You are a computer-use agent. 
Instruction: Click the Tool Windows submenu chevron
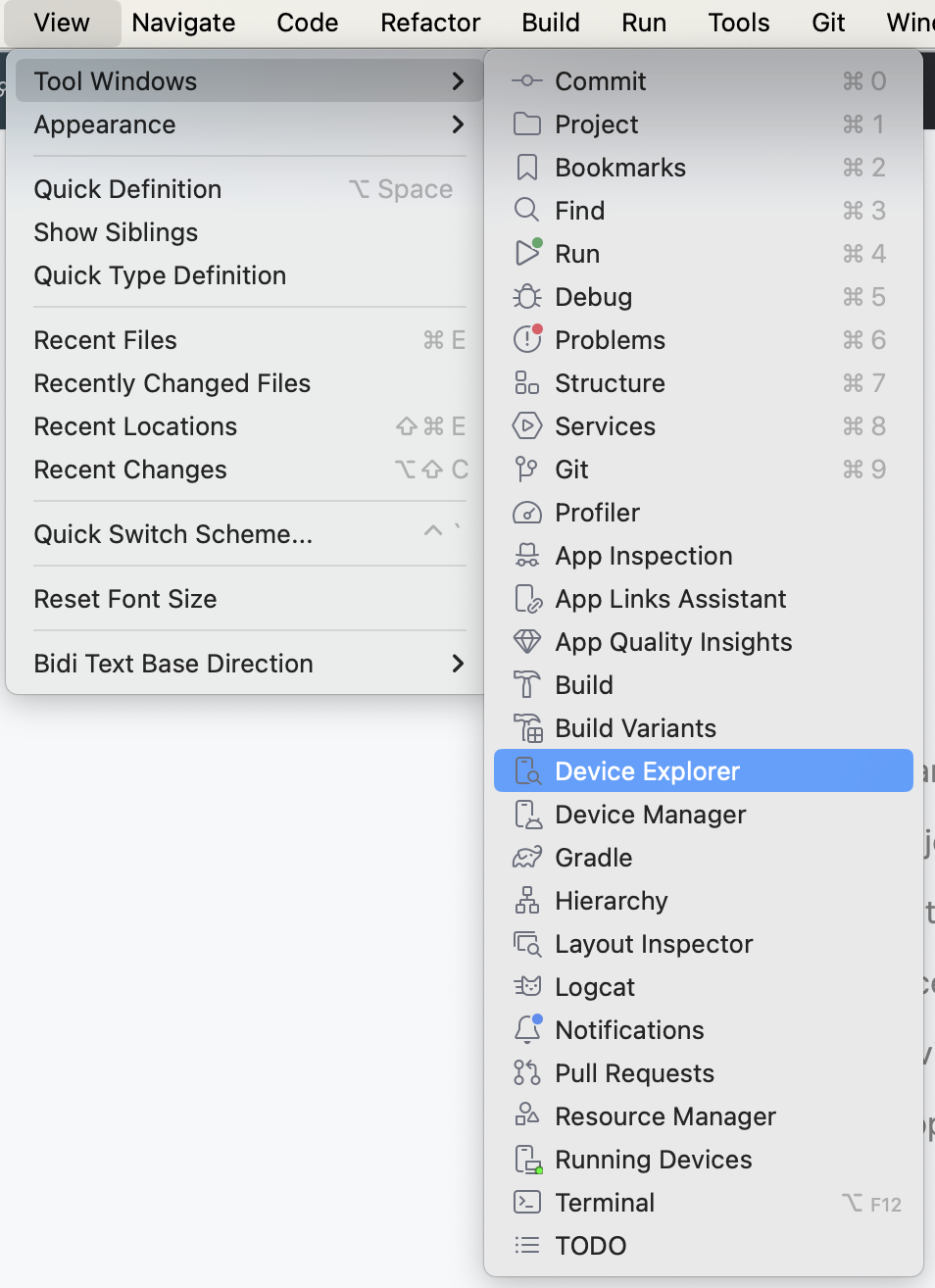pos(458,81)
